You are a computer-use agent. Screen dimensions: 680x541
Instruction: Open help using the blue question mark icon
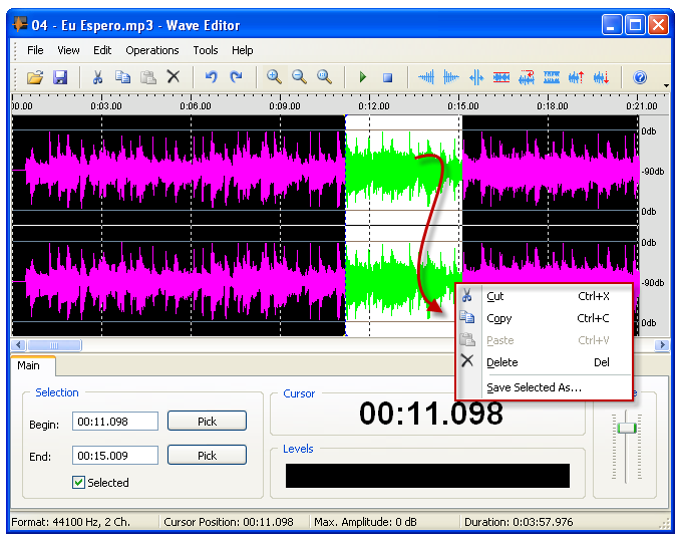tap(641, 77)
